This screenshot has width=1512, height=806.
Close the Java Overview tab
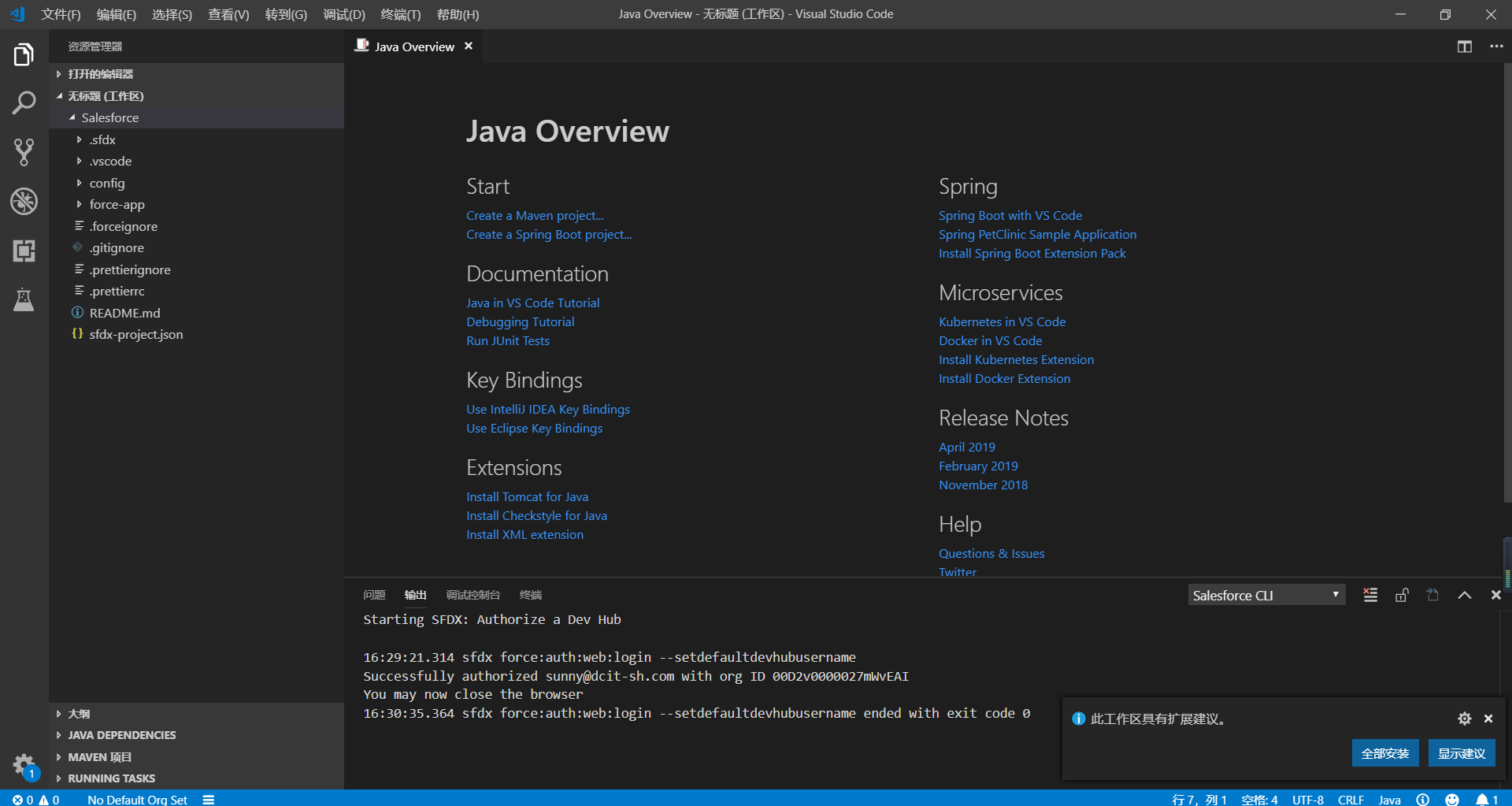coord(469,46)
